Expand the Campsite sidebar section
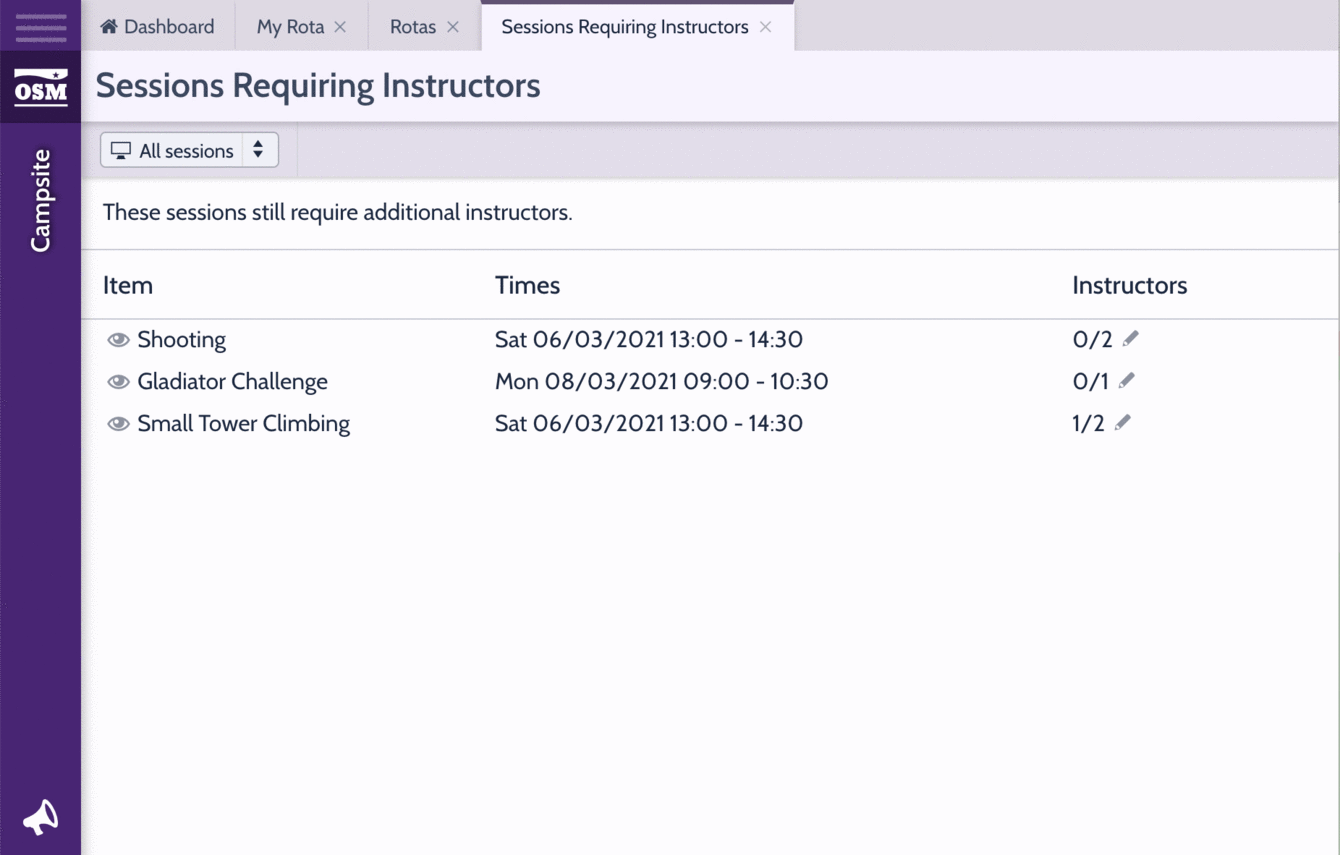 click(40, 200)
